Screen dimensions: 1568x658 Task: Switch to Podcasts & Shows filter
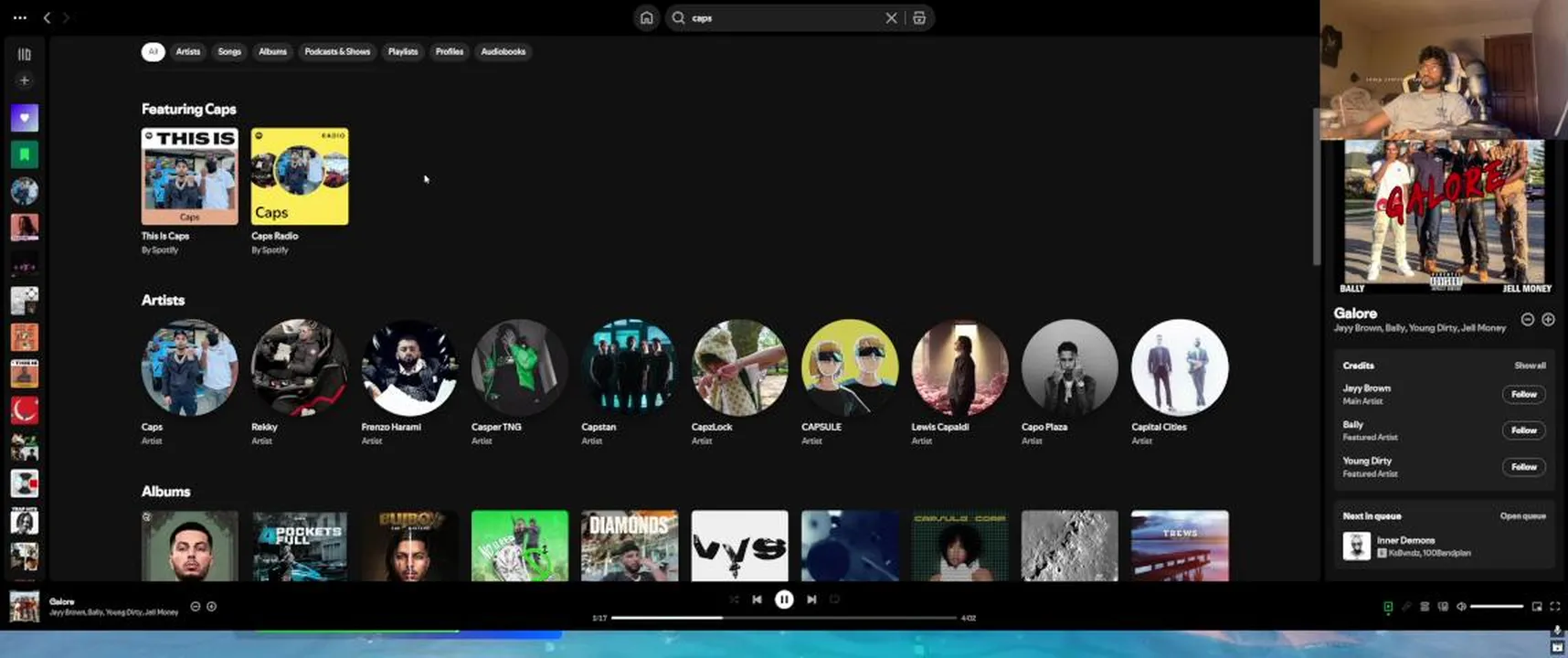pos(337,52)
